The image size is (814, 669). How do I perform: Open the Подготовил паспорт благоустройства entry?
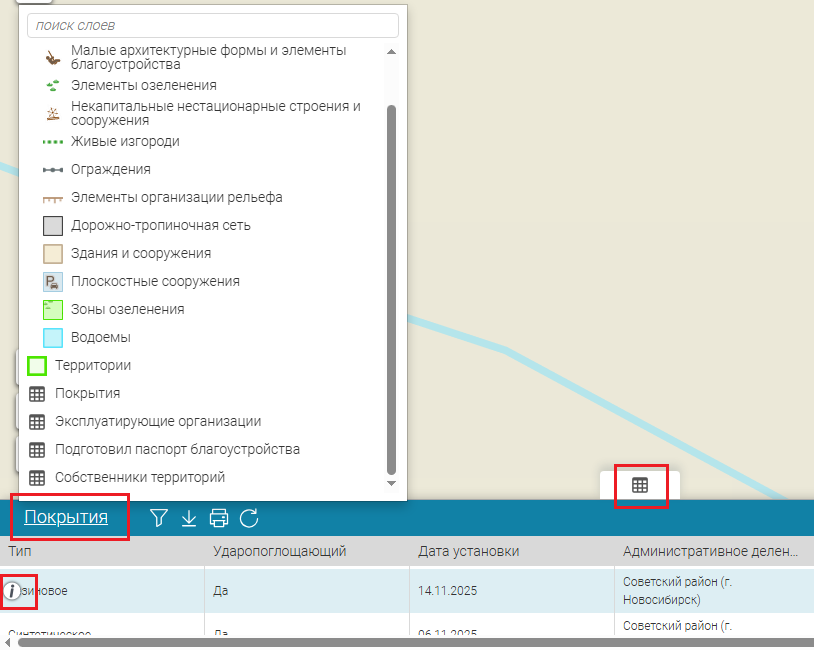coord(178,450)
